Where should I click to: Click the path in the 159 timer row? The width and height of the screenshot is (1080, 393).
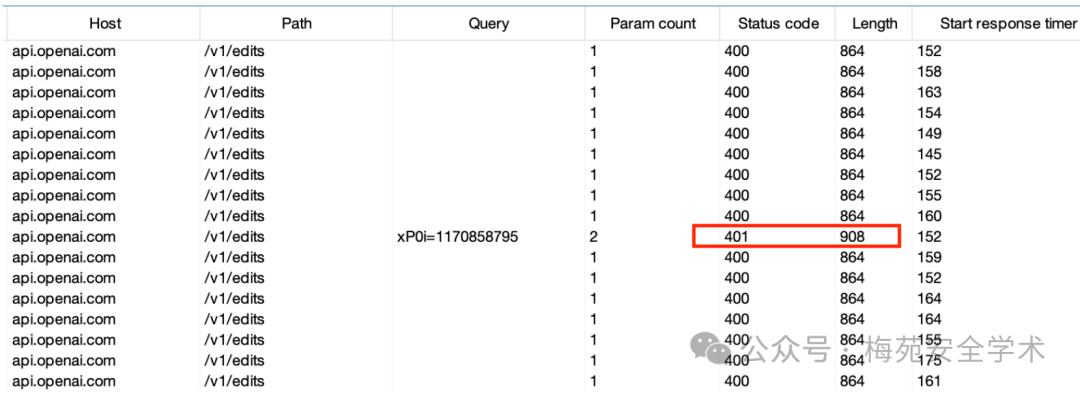[234, 257]
